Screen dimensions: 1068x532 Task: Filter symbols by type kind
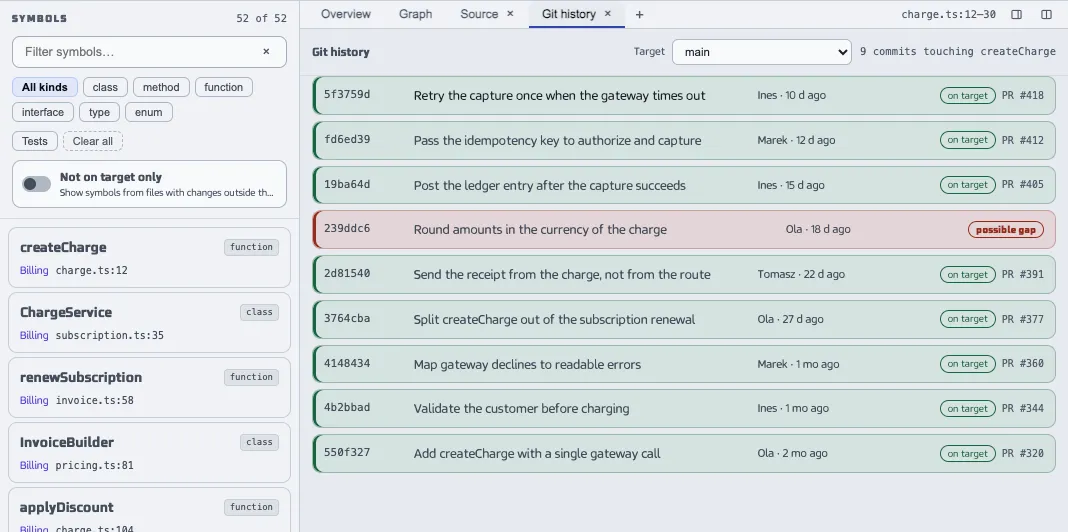99,112
